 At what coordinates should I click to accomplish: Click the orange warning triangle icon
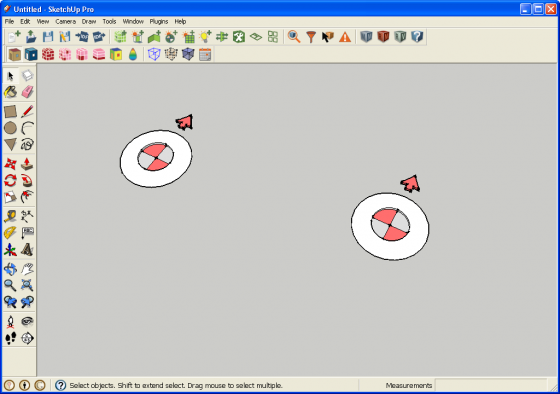pyautogui.click(x=345, y=36)
